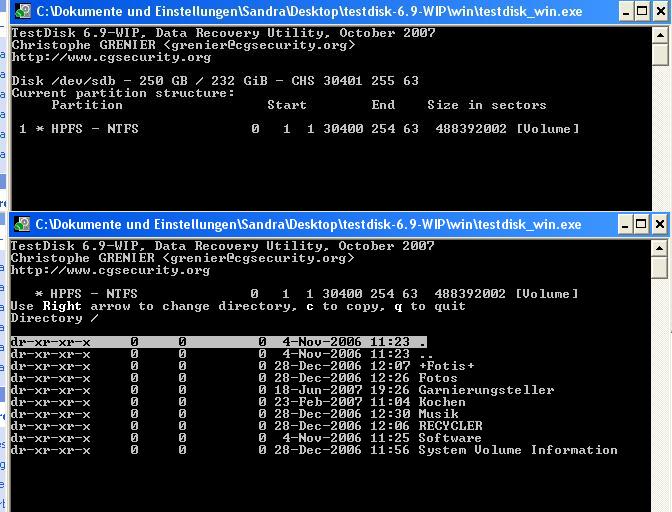Viewport: 672px width, 512px height.
Task: Minimize the bottom TestDisk window
Action: click(x=625, y=225)
